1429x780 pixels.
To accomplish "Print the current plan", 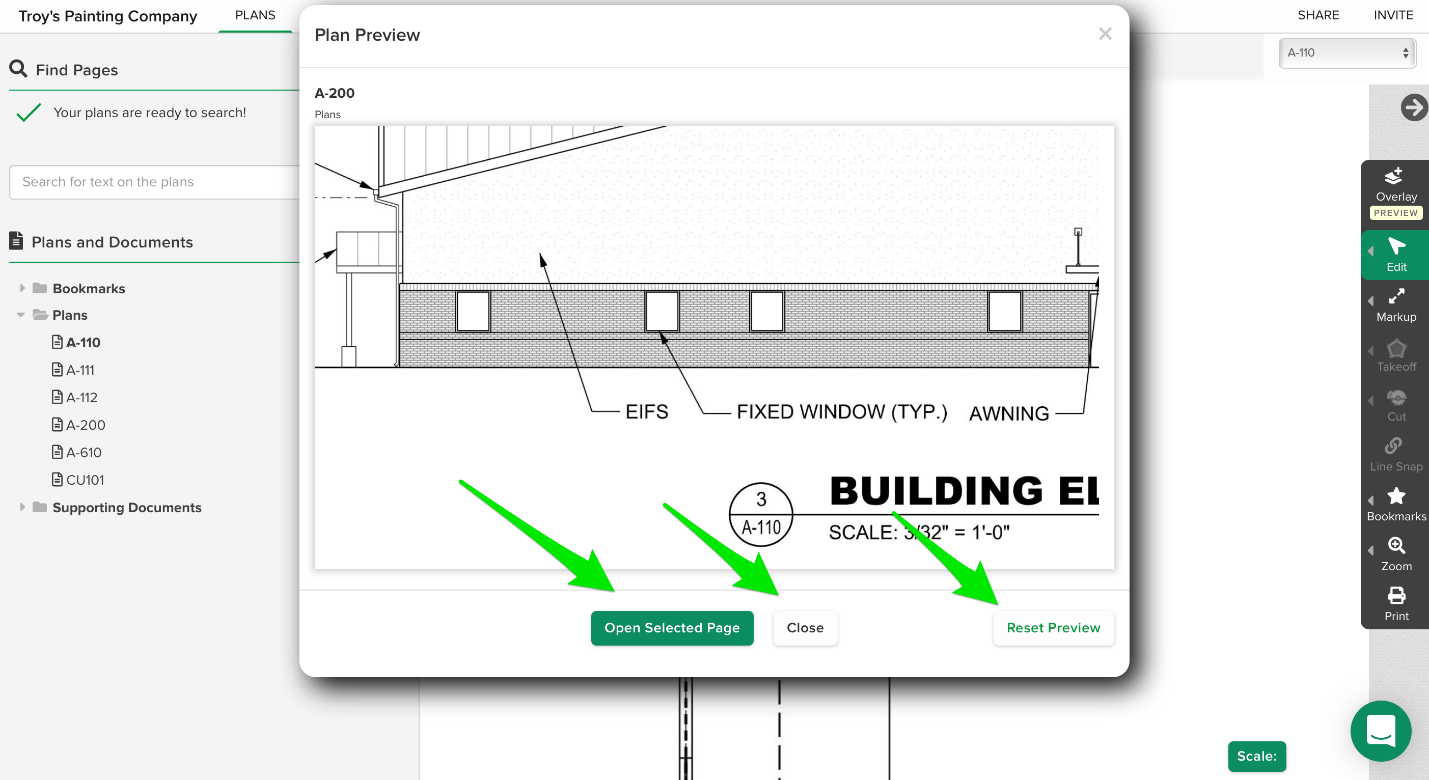I will pyautogui.click(x=1396, y=604).
